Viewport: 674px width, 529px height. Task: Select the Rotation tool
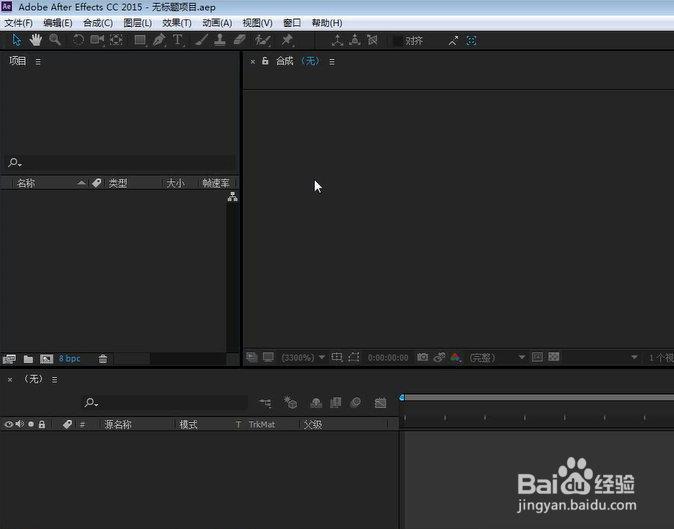[x=78, y=40]
